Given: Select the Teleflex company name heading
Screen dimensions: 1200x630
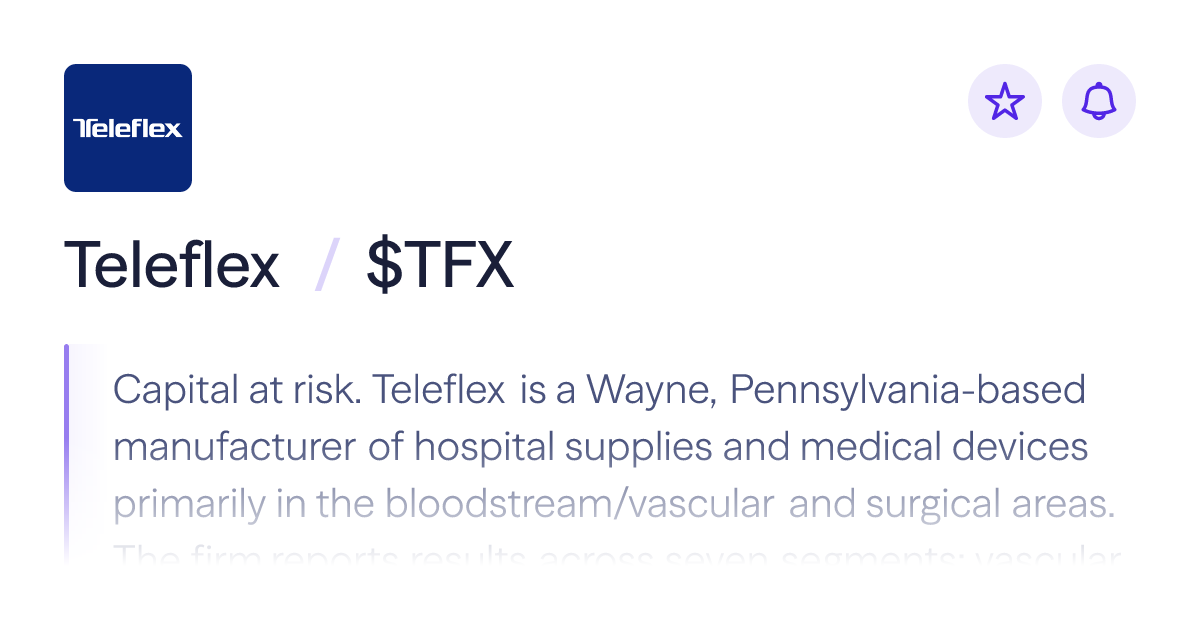Looking at the screenshot, I should point(171,263).
